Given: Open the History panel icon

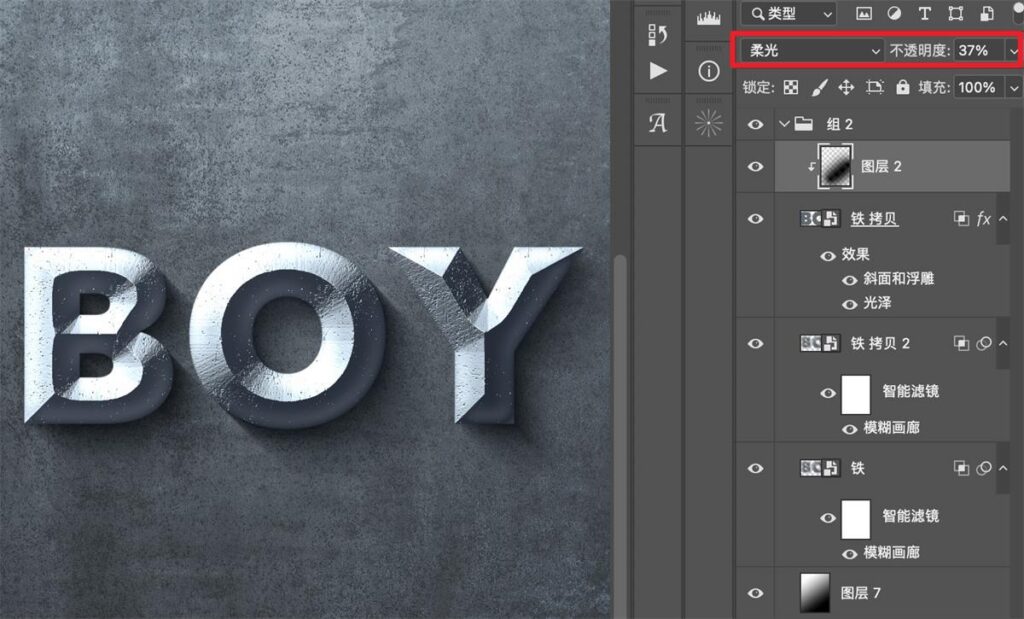Looking at the screenshot, I should [658, 34].
